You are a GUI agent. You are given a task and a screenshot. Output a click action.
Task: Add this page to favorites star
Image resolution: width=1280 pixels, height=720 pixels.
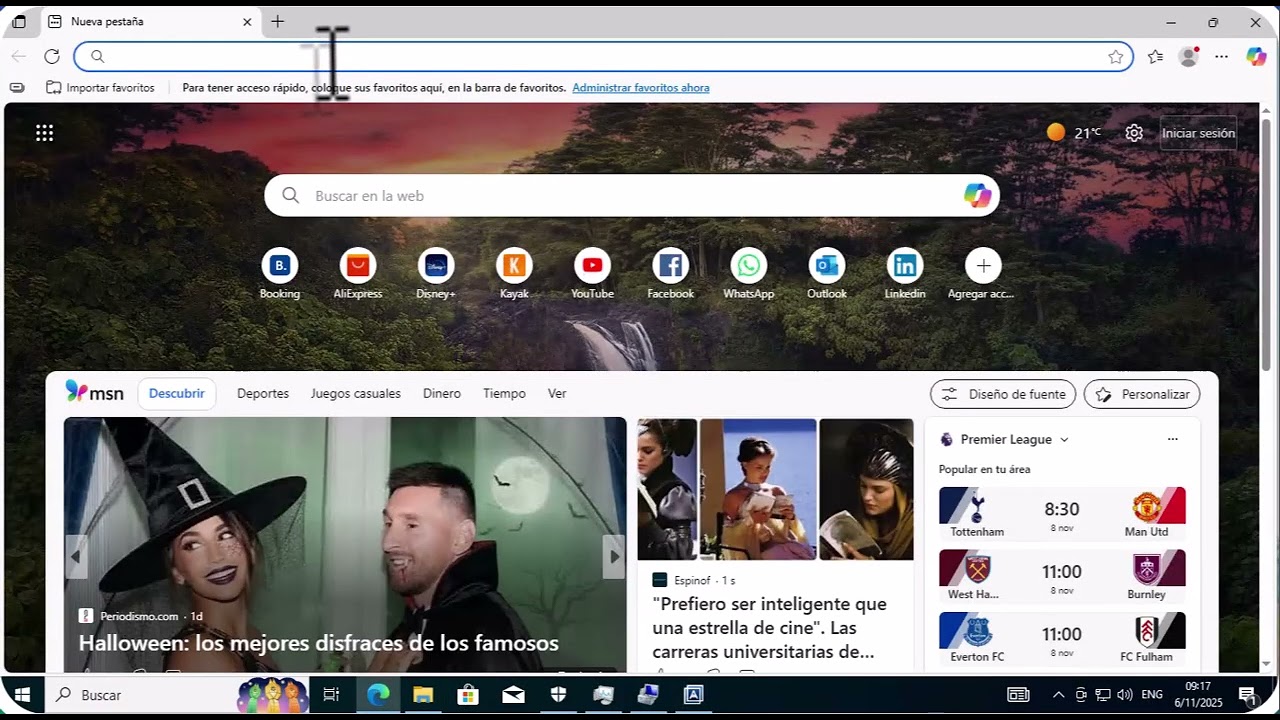(x=1116, y=57)
